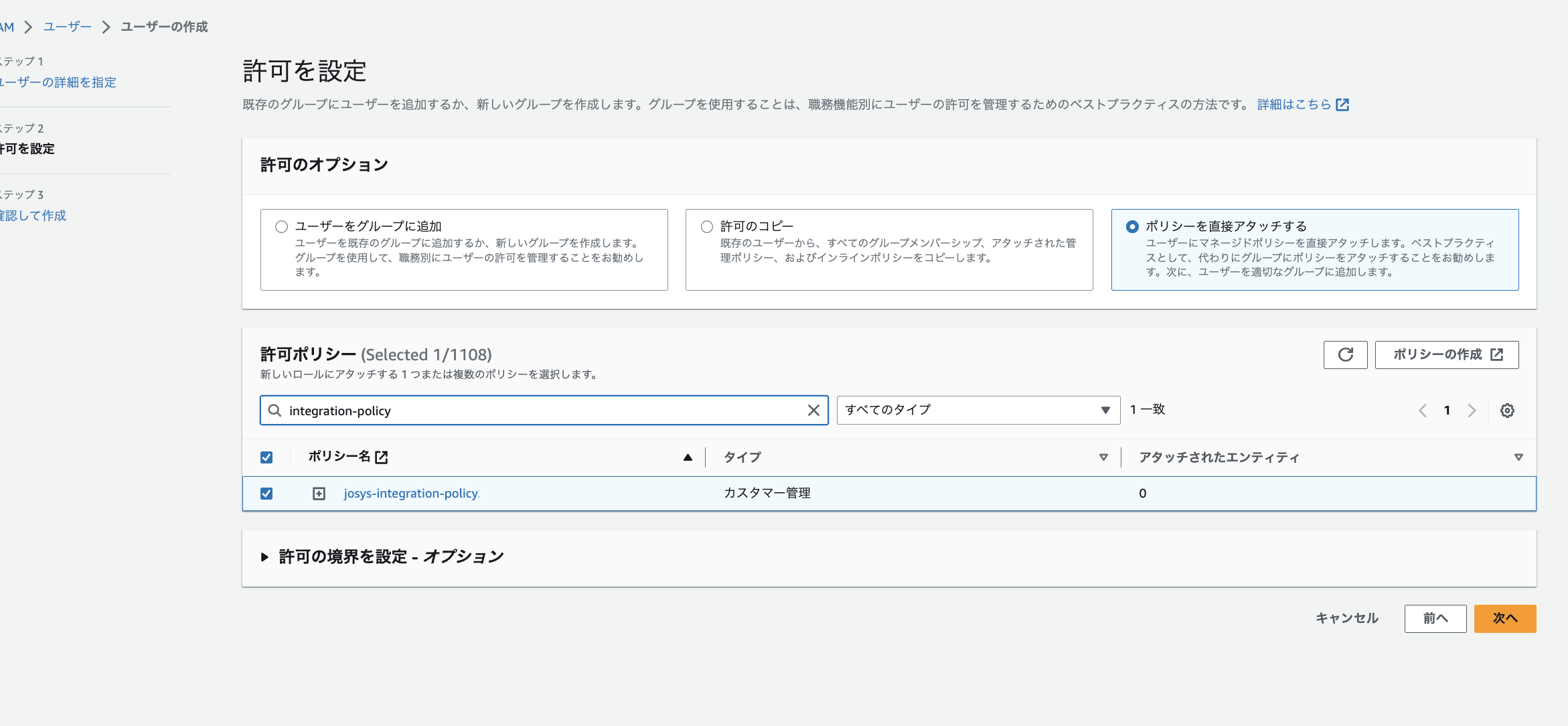Viewport: 1568px width, 726px height.
Task: Toggle the select-all policies header checkbox
Action: (x=266, y=457)
